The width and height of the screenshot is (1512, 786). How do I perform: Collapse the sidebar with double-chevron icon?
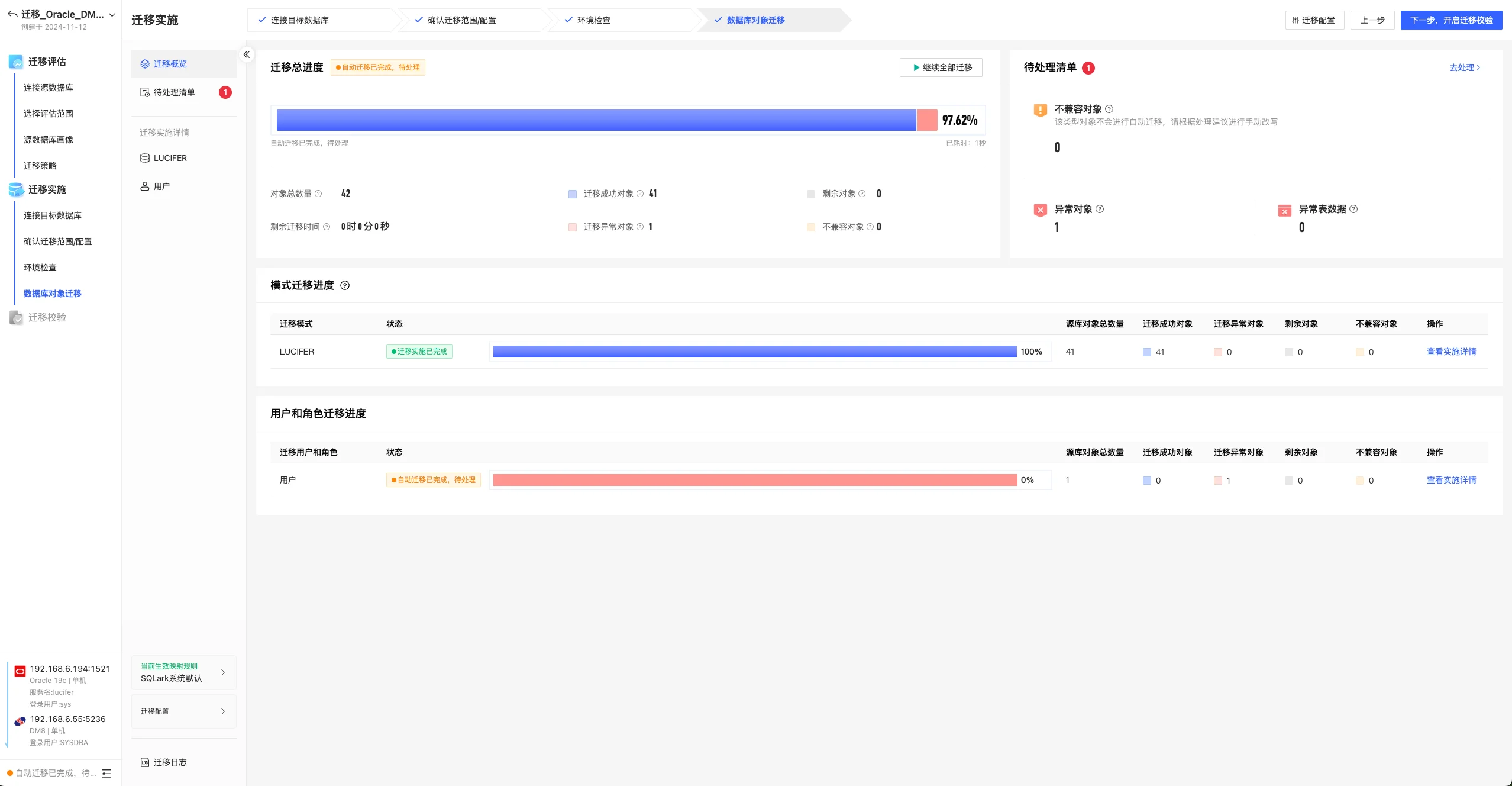point(247,54)
